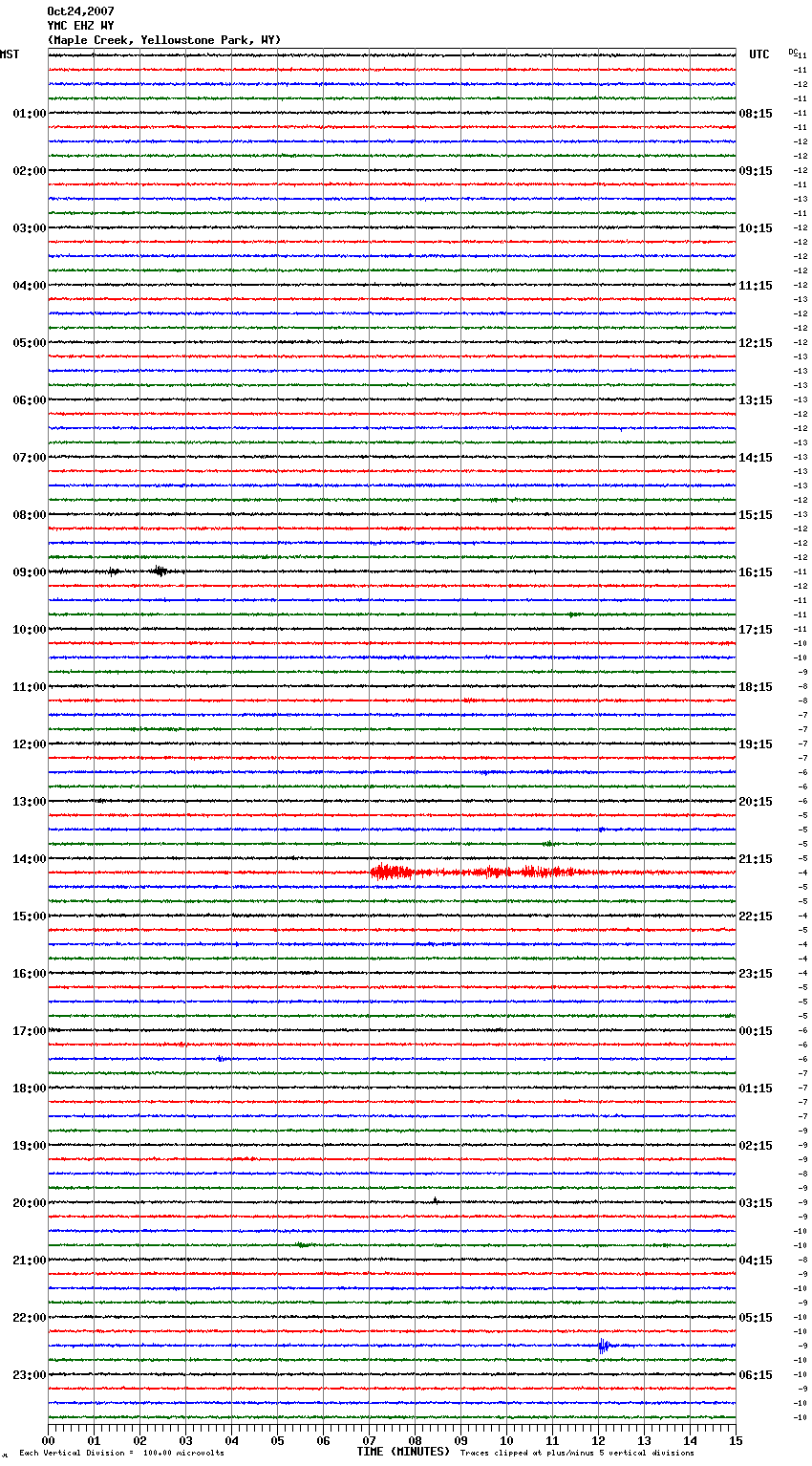Viewport: 812px width, 1466px height.
Task: Click the blue spike burst after 22:00
Action: (603, 1347)
